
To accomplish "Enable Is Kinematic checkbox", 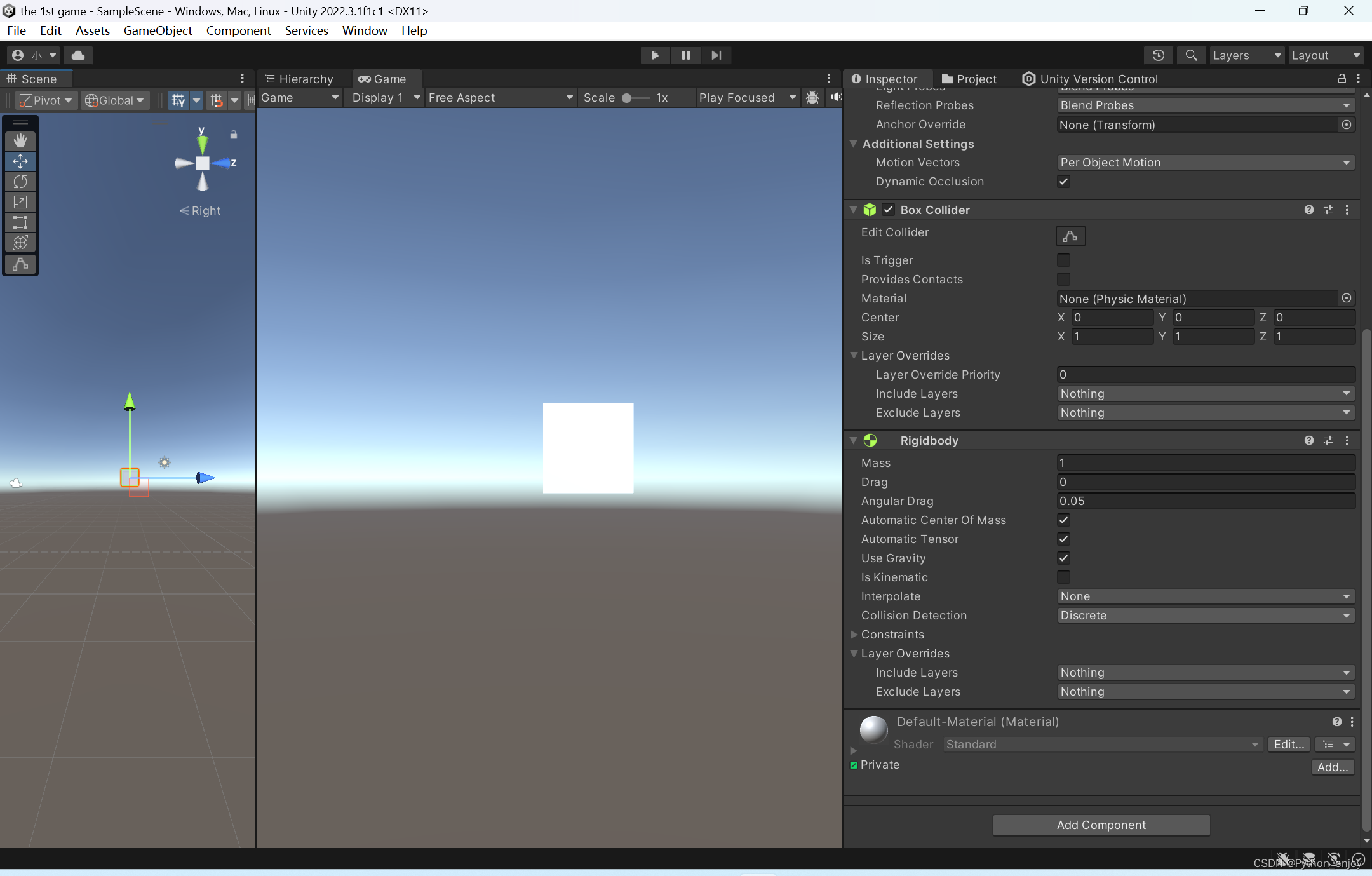I will coord(1064,577).
